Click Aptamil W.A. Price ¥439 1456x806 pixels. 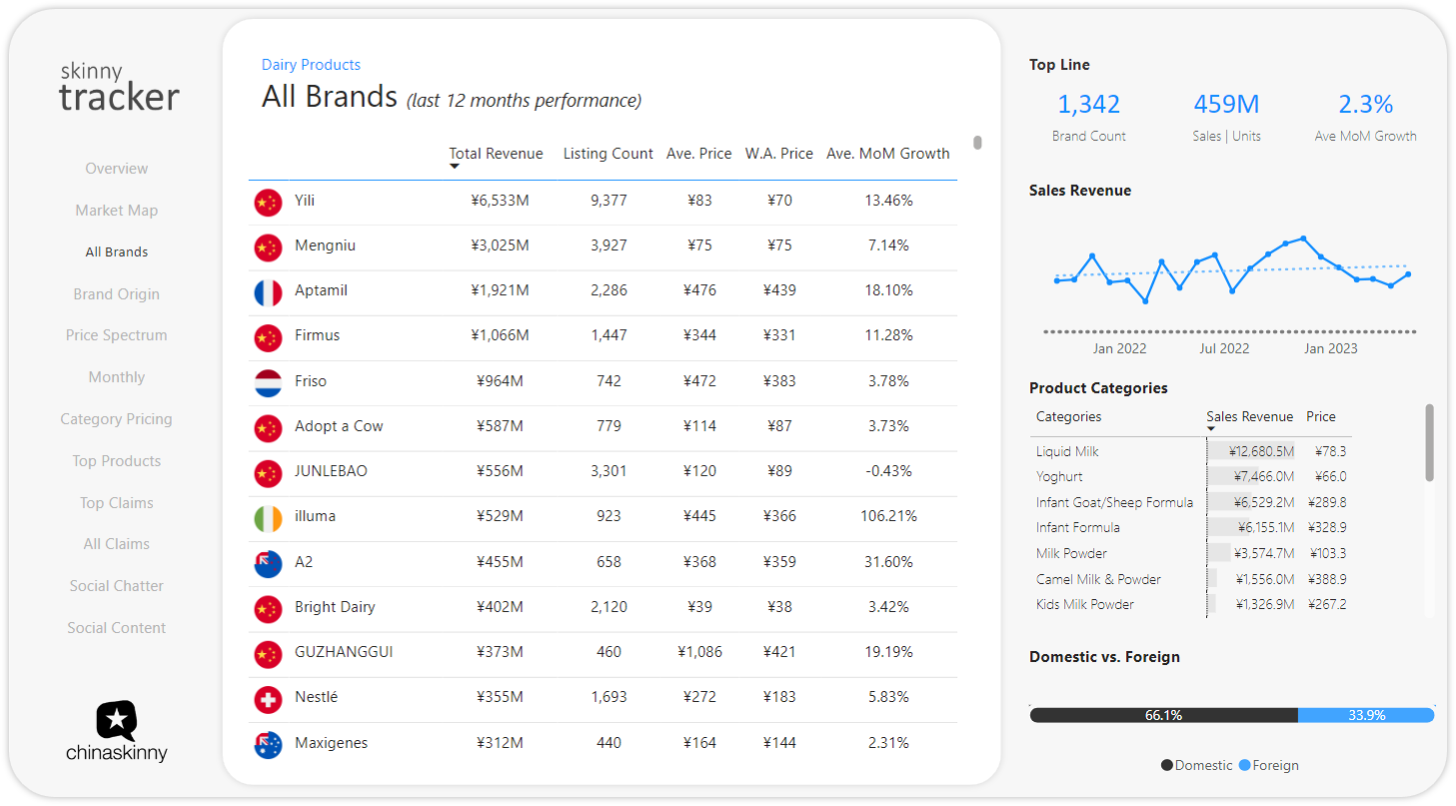point(780,291)
